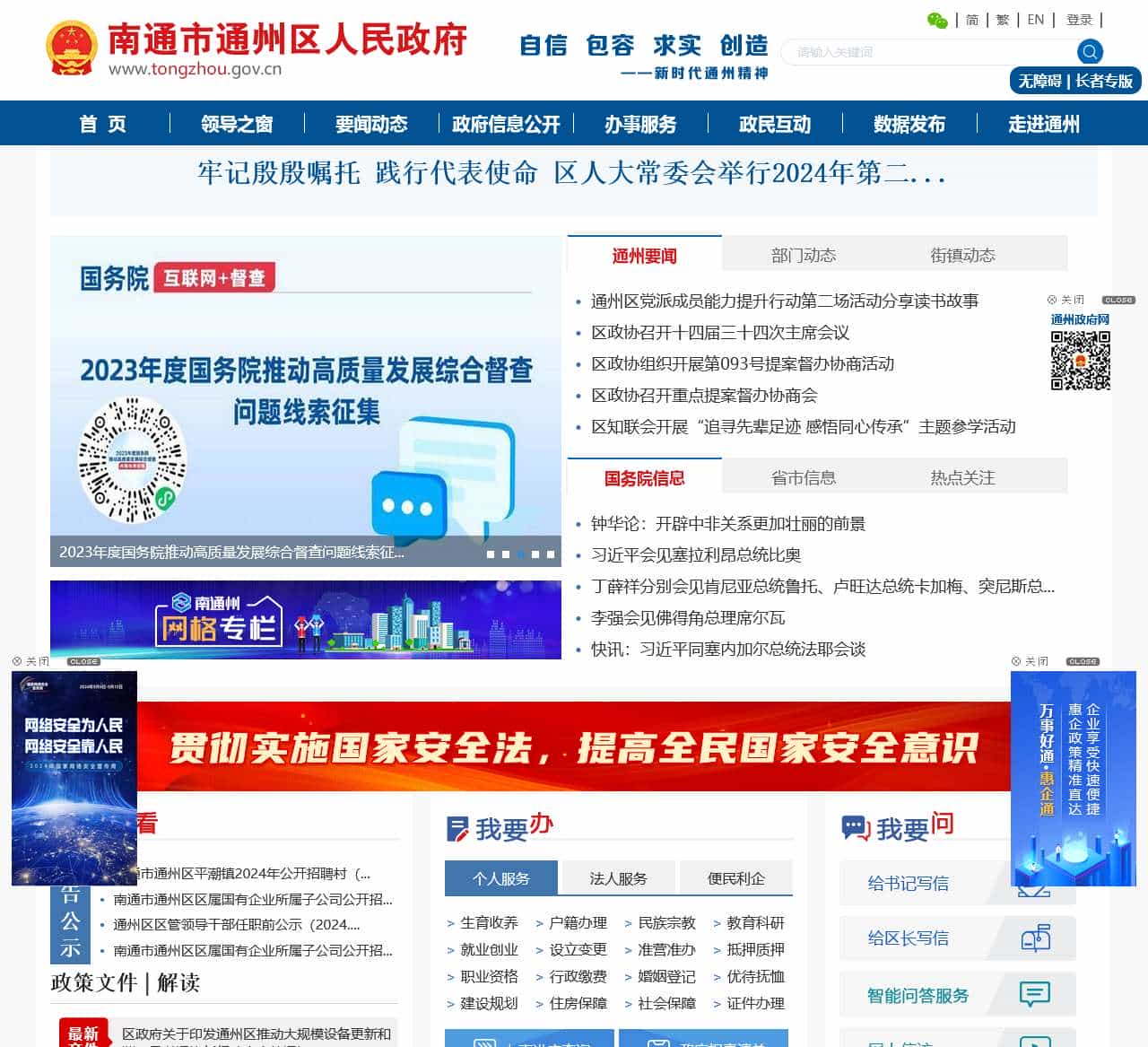Open the 政民互动 navigation menu

[773, 125]
